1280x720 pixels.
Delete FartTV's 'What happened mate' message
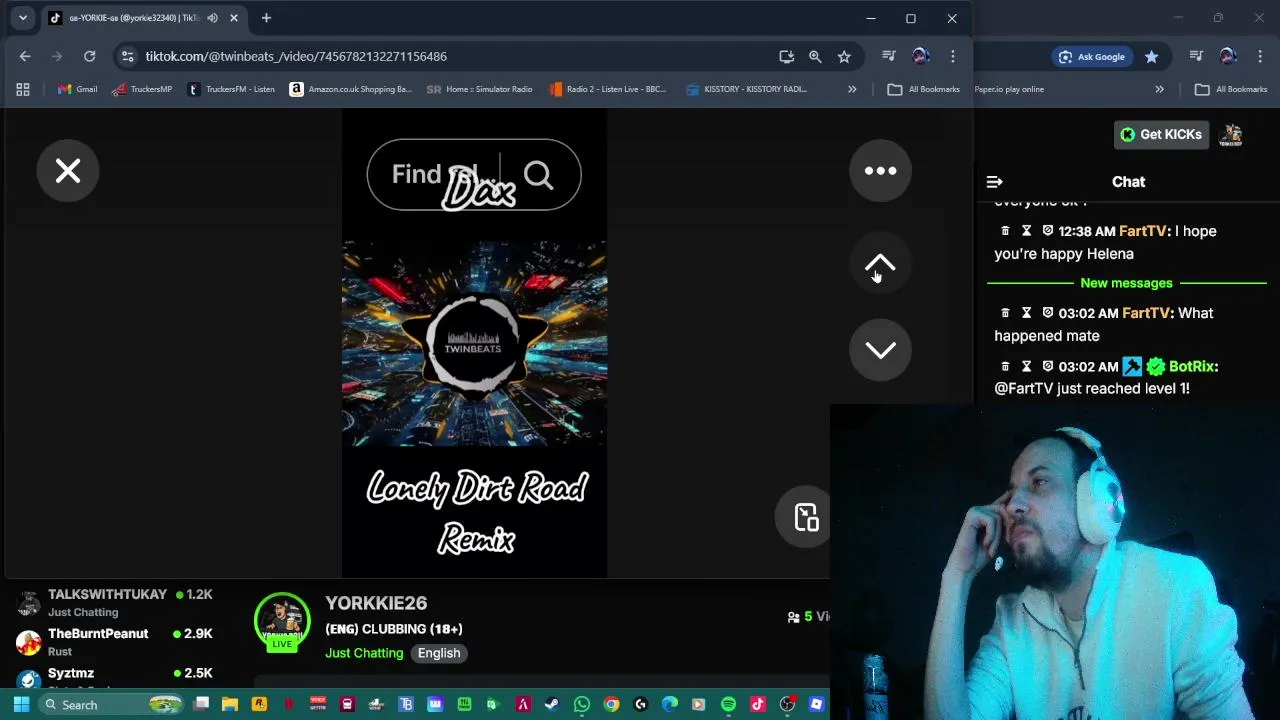tap(1005, 313)
